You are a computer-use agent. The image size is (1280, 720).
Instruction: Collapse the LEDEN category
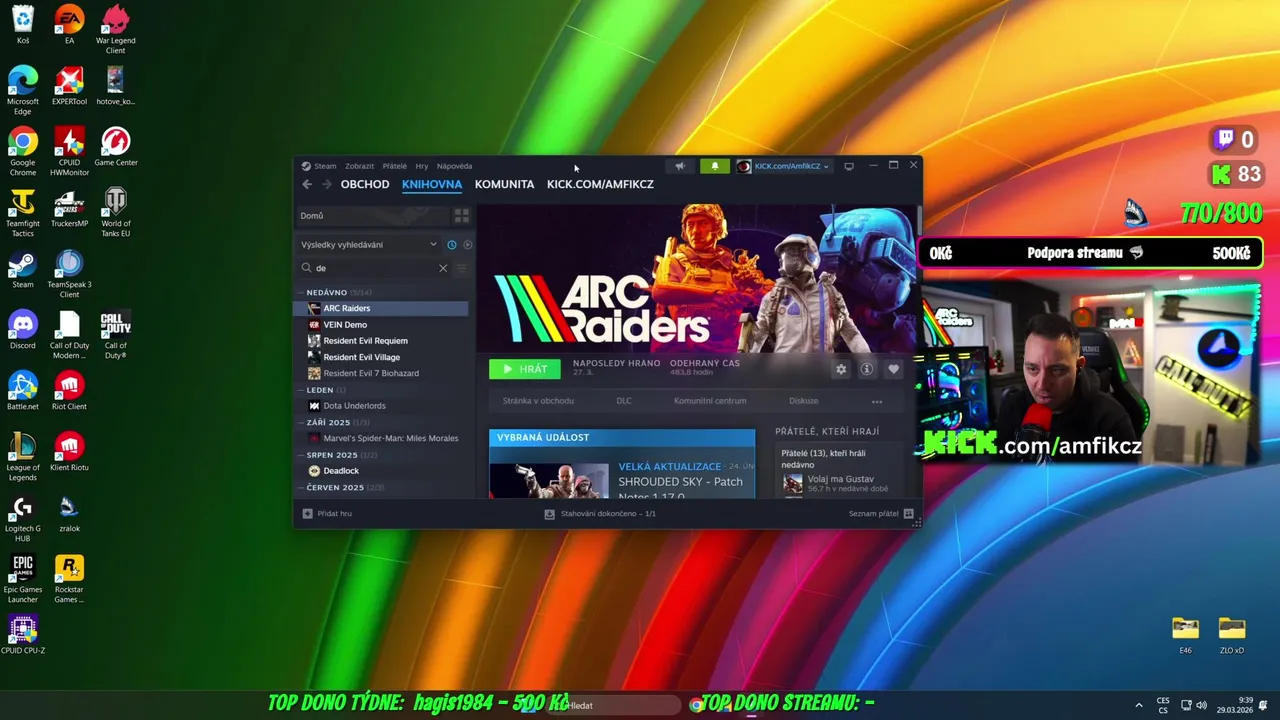click(x=320, y=390)
